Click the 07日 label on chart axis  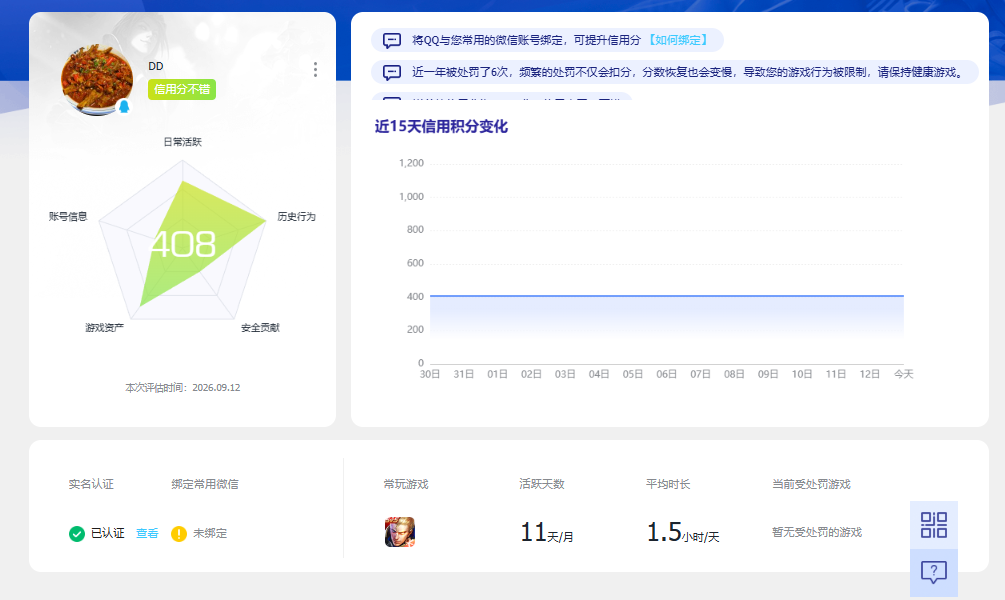(700, 374)
